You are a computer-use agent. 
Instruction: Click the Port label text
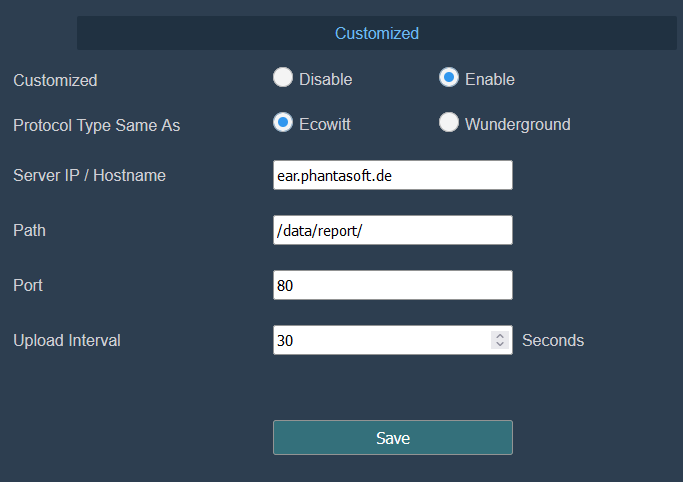(28, 286)
